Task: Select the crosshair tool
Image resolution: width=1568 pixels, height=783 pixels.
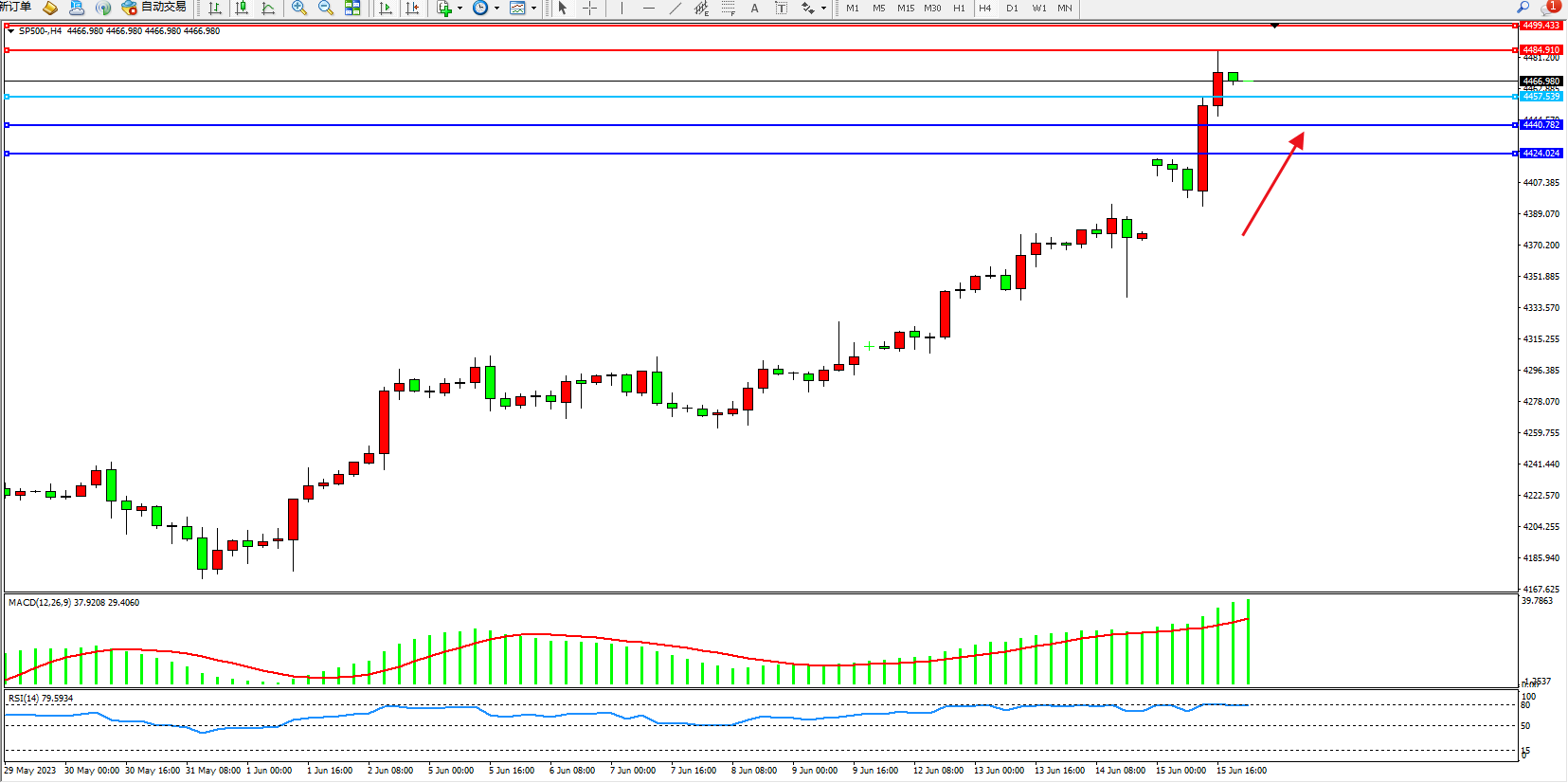Action: 589,8
